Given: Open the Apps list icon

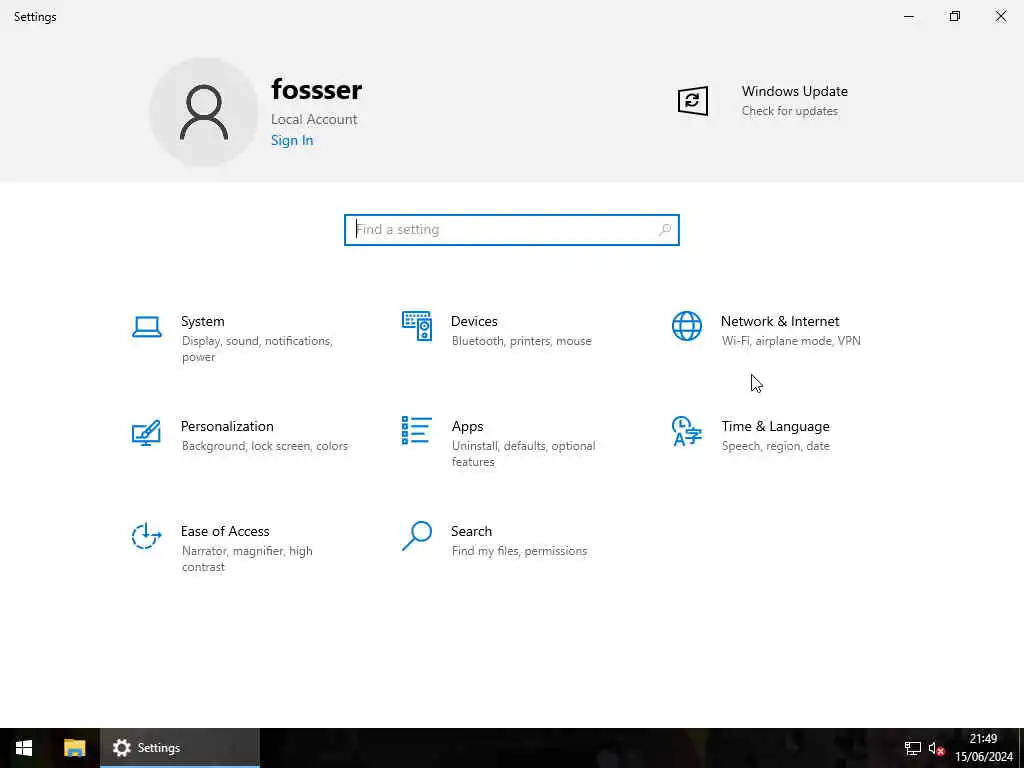Looking at the screenshot, I should point(417,431).
